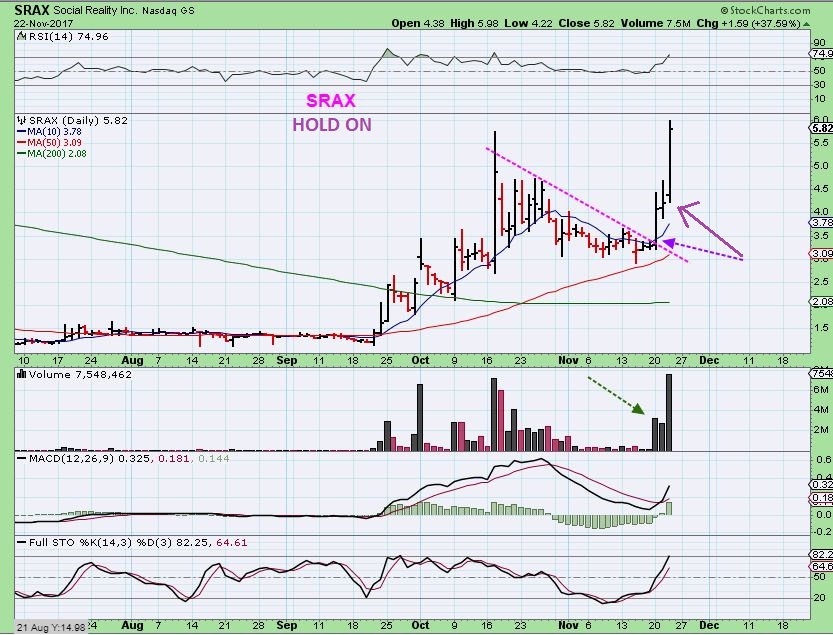Click the bar icon beside Volume 7,548,462

[x=22, y=374]
